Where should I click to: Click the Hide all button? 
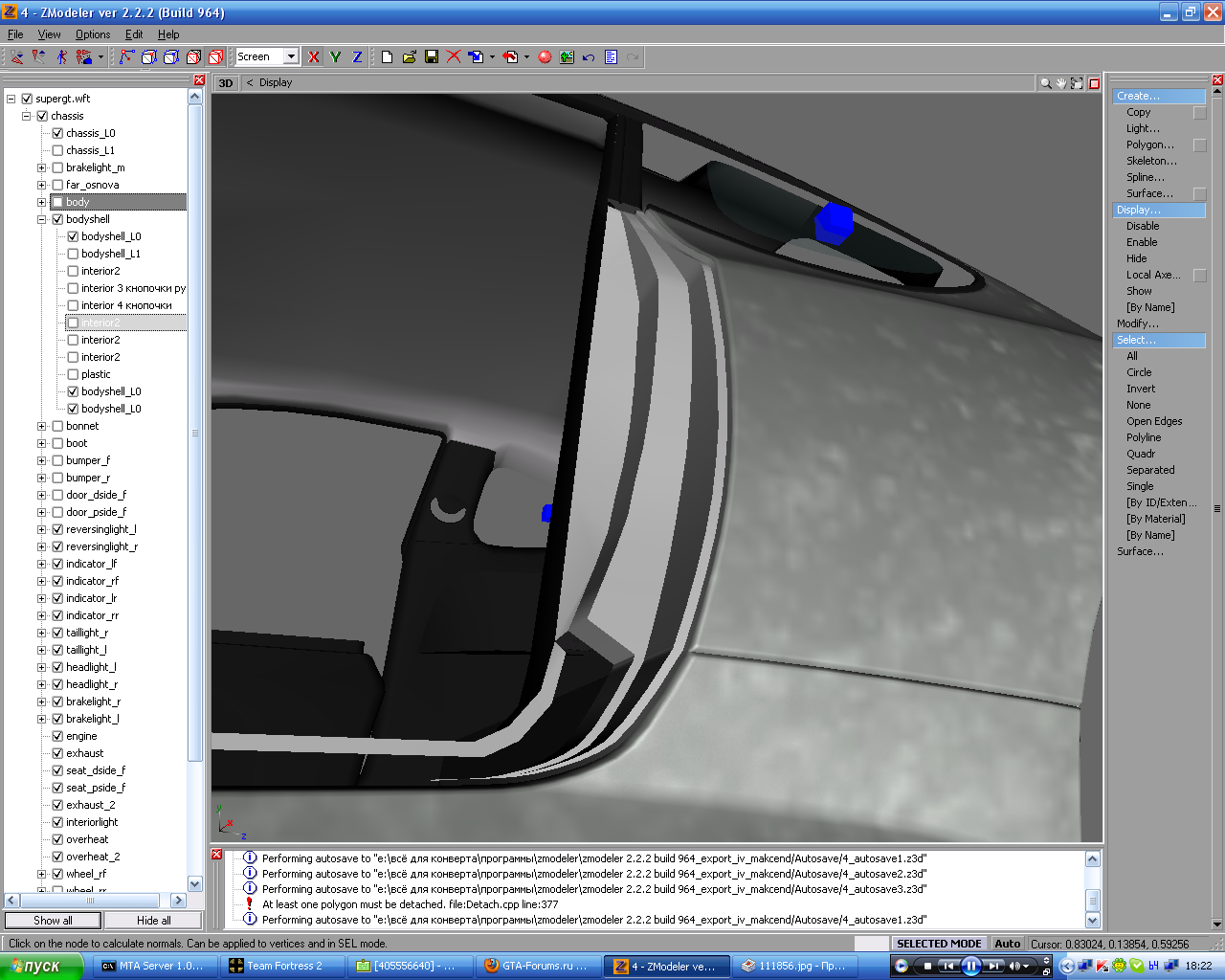[x=153, y=921]
